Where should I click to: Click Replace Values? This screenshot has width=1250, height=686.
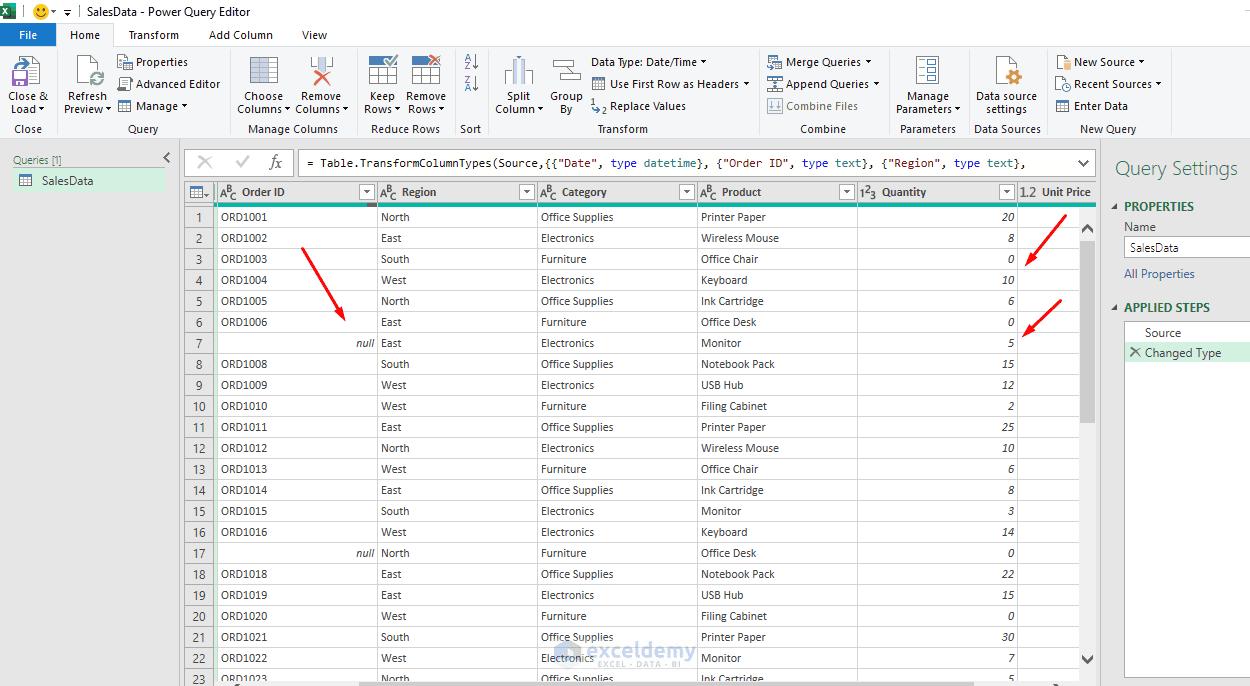638,106
